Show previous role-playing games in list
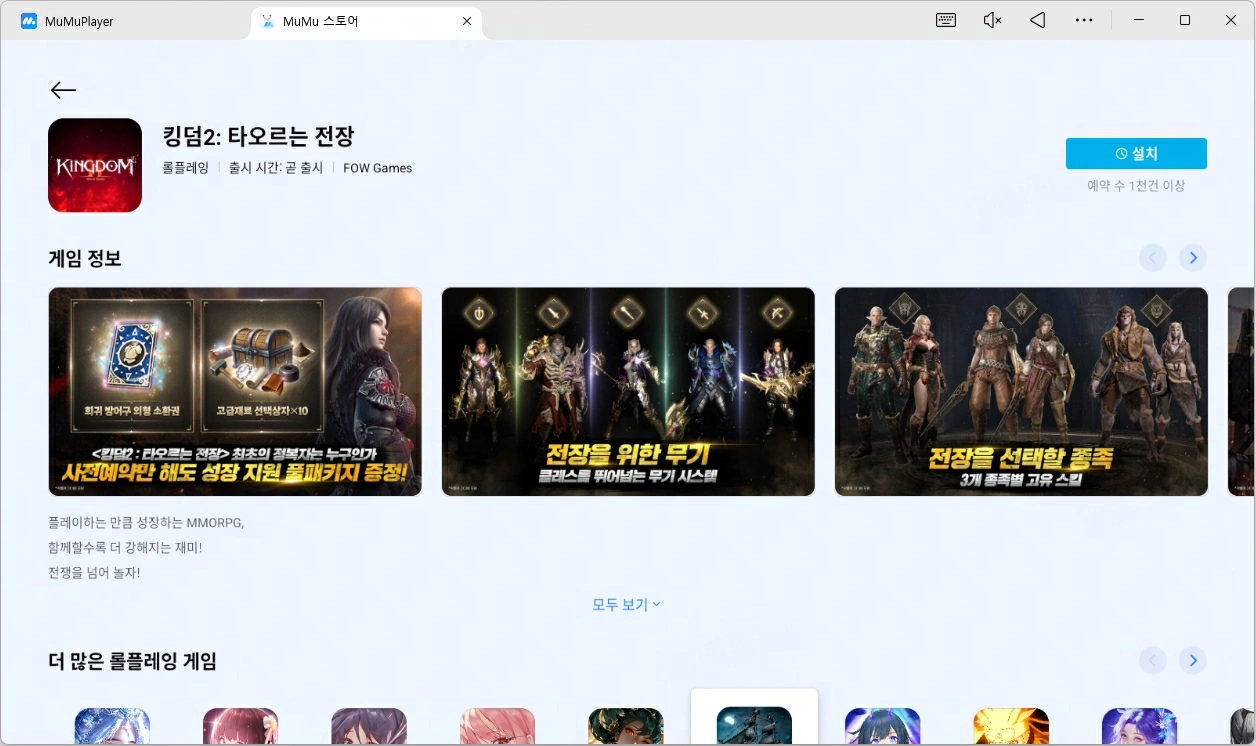 tap(1153, 660)
